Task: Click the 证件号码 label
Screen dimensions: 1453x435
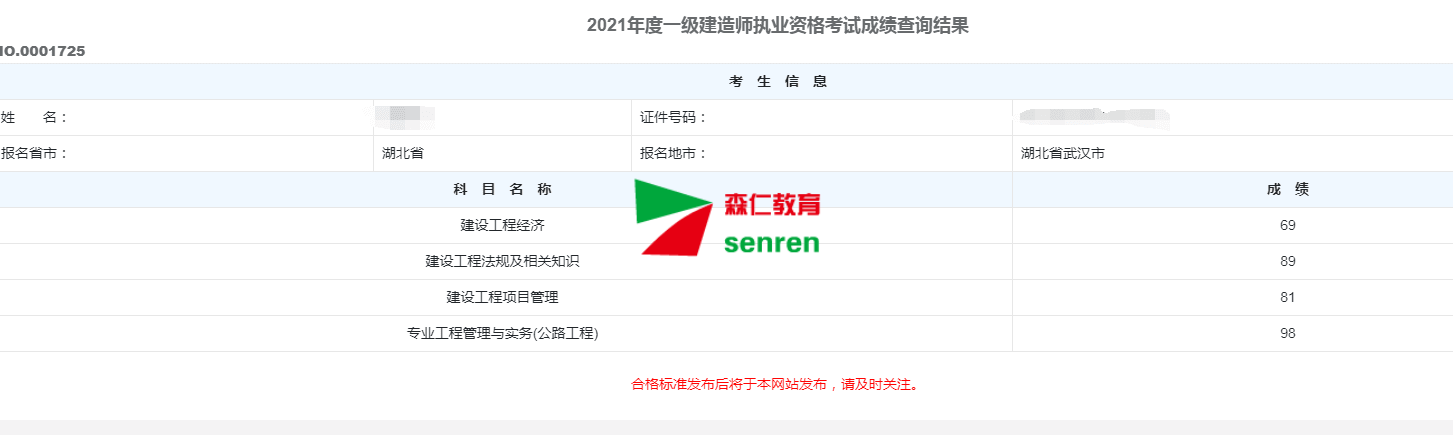Action: (674, 118)
